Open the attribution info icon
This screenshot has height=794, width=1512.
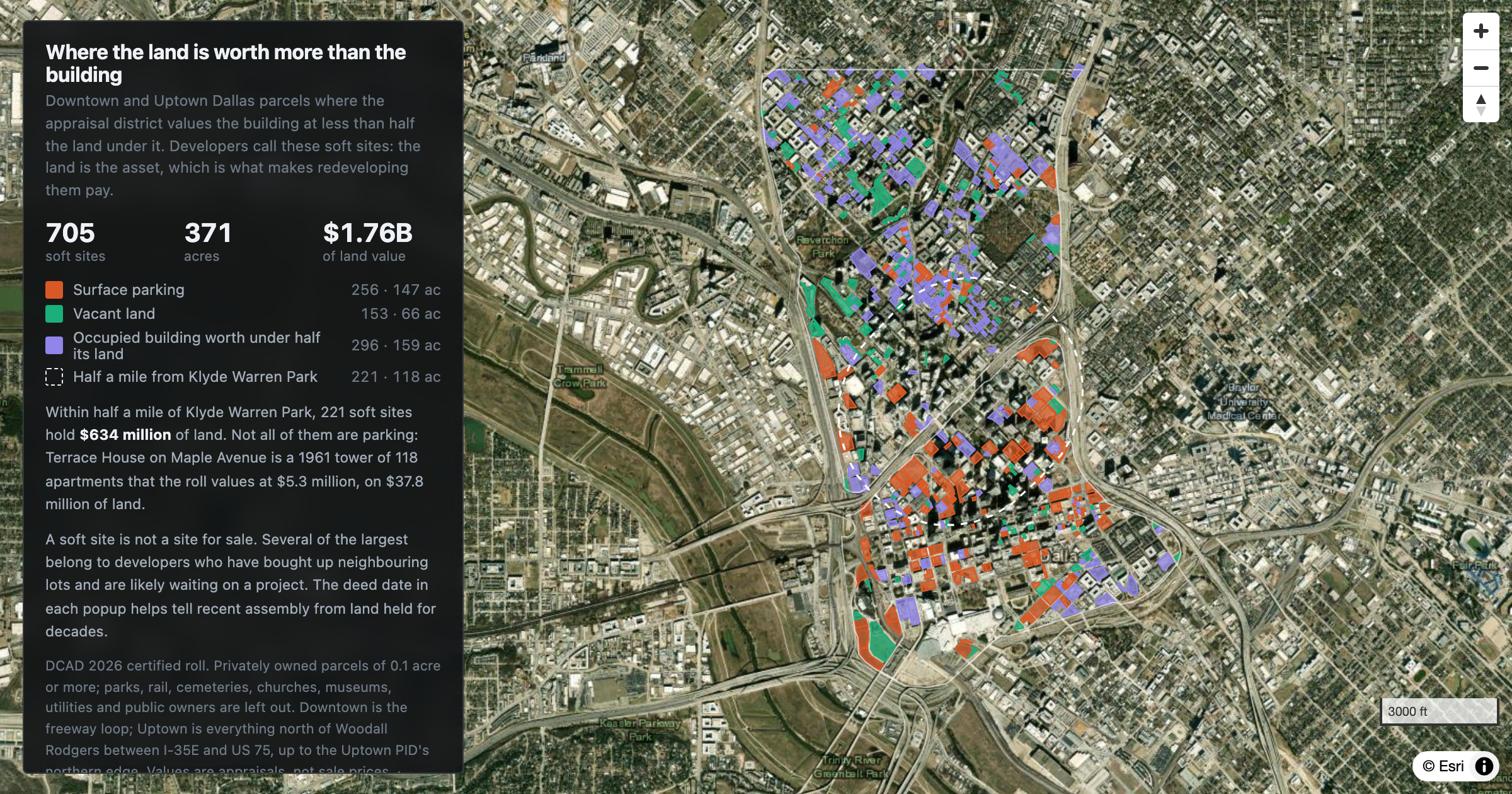click(1484, 766)
